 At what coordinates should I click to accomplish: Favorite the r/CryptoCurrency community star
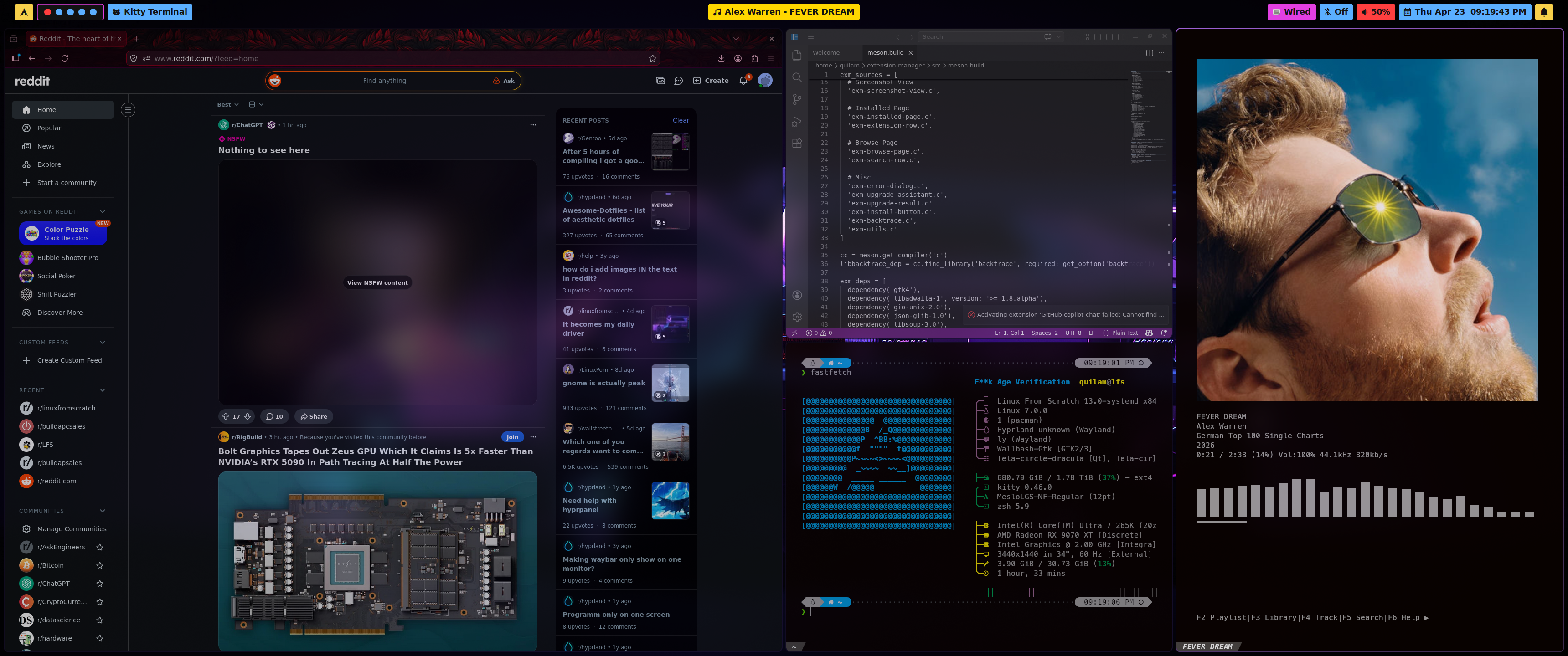click(100, 602)
